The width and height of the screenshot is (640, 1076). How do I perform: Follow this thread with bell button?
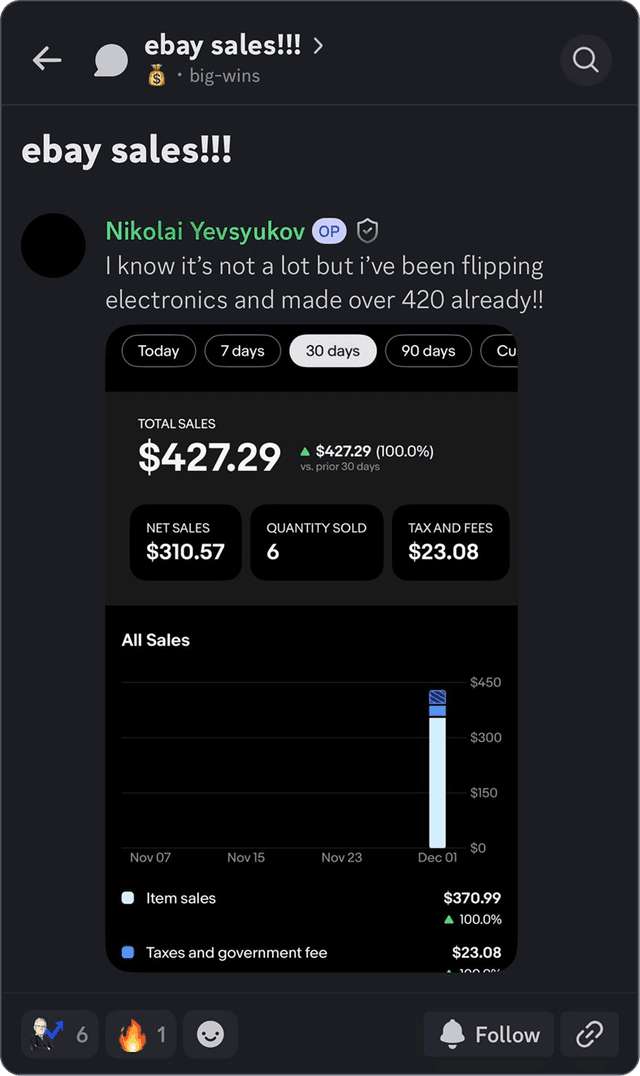(x=489, y=1034)
